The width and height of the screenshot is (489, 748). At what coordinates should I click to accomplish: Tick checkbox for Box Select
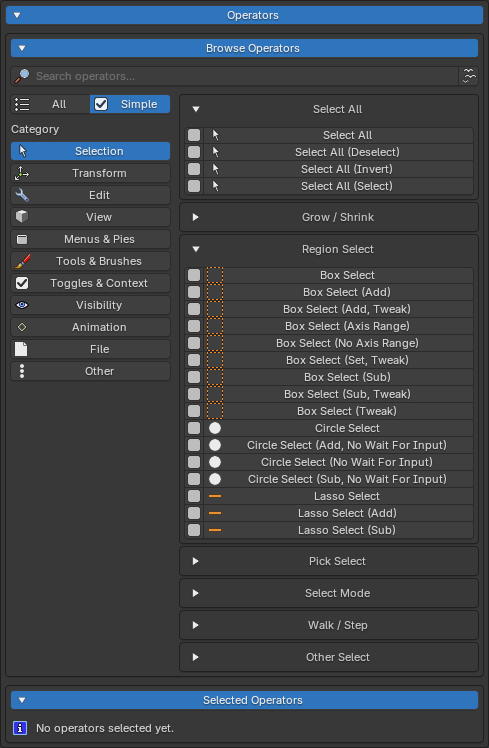pyautogui.click(x=194, y=275)
